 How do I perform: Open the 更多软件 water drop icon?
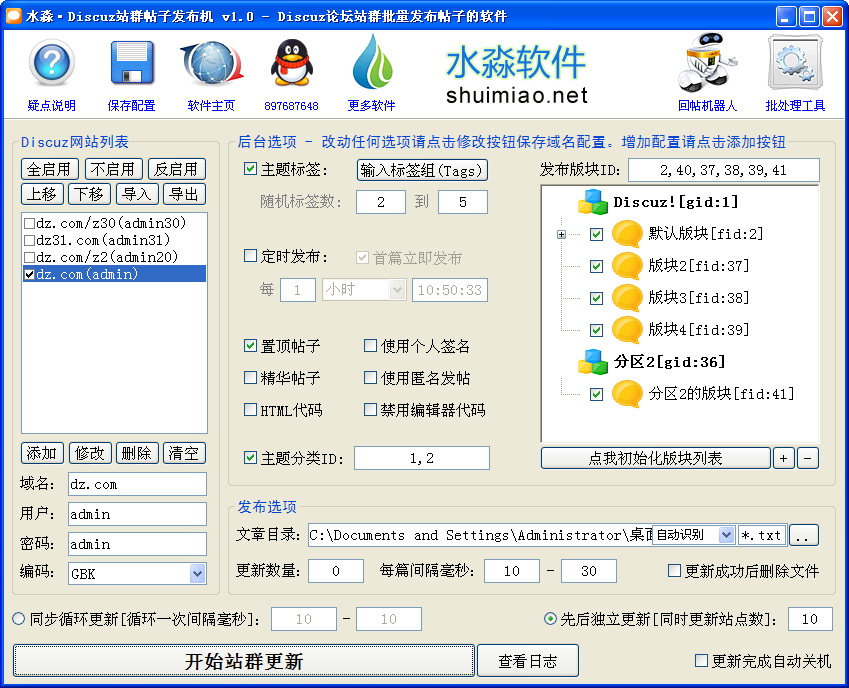[x=372, y=62]
